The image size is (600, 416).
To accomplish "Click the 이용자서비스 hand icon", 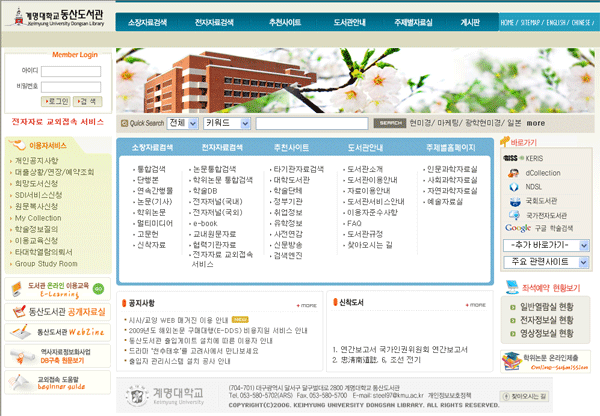I will pyautogui.click(x=17, y=145).
